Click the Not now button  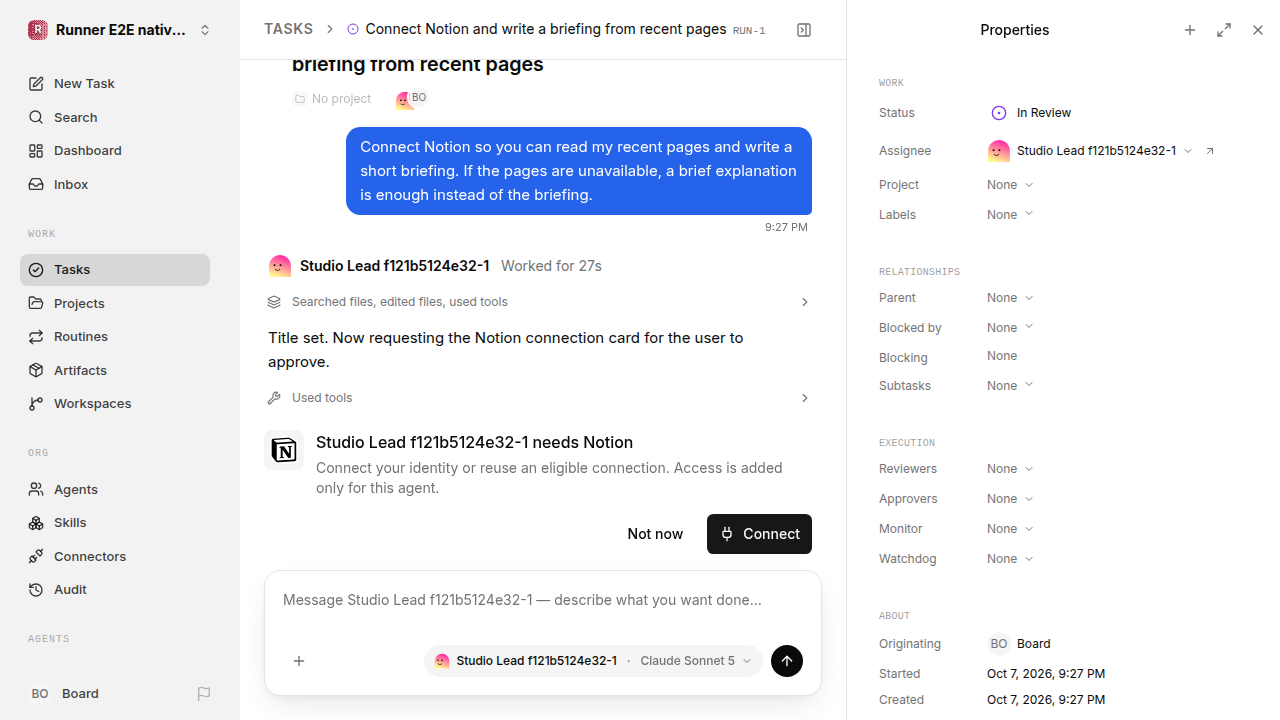tap(655, 534)
